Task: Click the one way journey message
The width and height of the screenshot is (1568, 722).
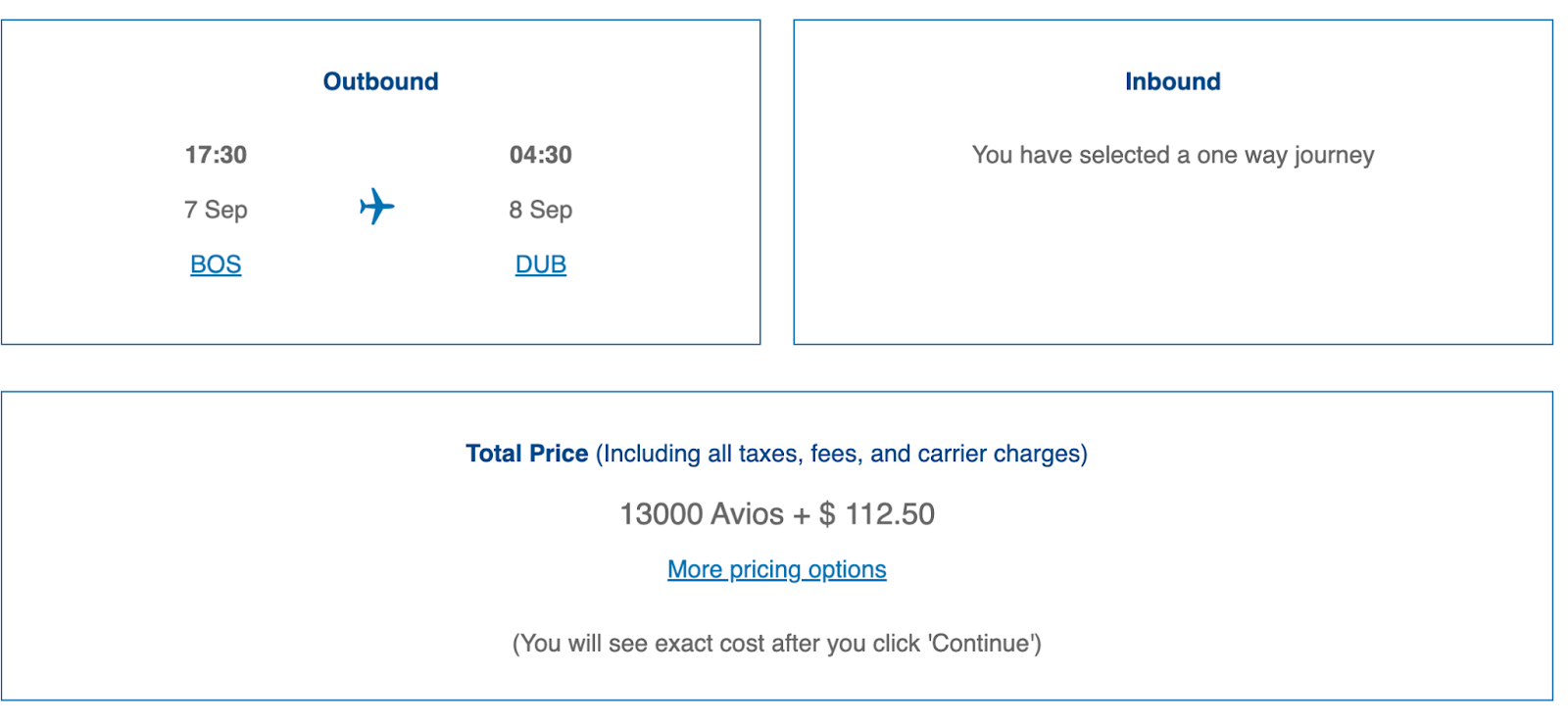Action: tap(1172, 155)
